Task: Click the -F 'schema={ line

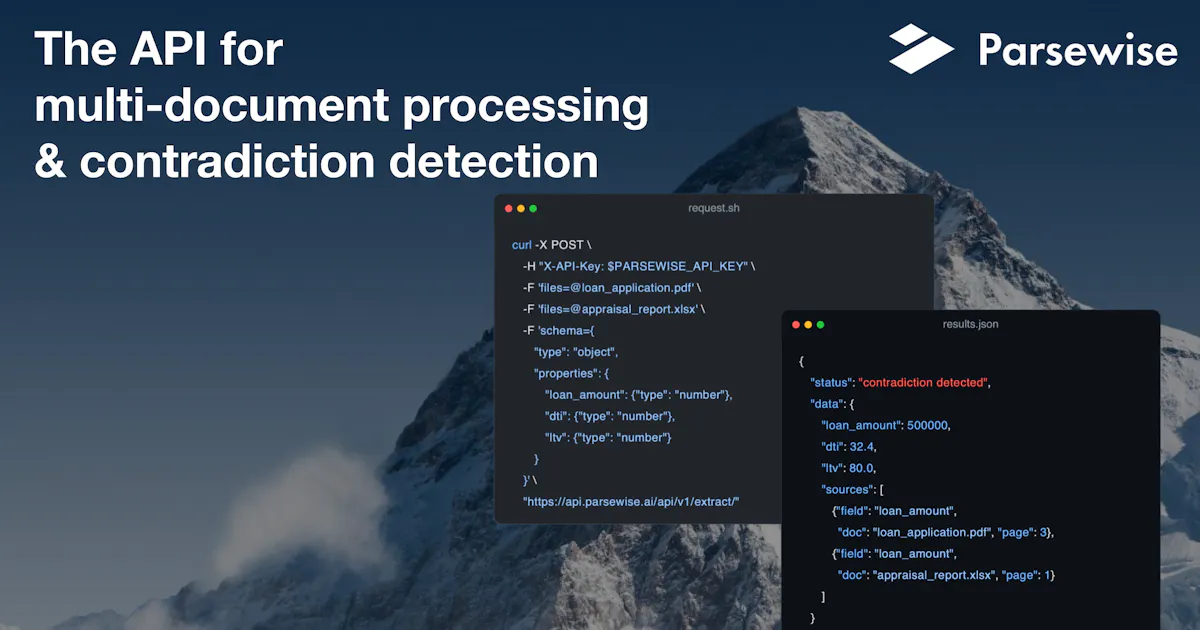Action: click(x=559, y=330)
